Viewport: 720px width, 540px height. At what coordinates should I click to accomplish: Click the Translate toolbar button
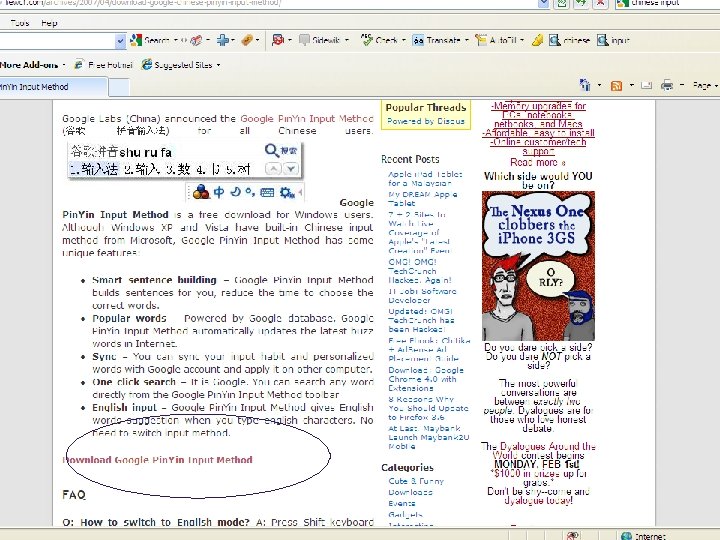[436, 40]
